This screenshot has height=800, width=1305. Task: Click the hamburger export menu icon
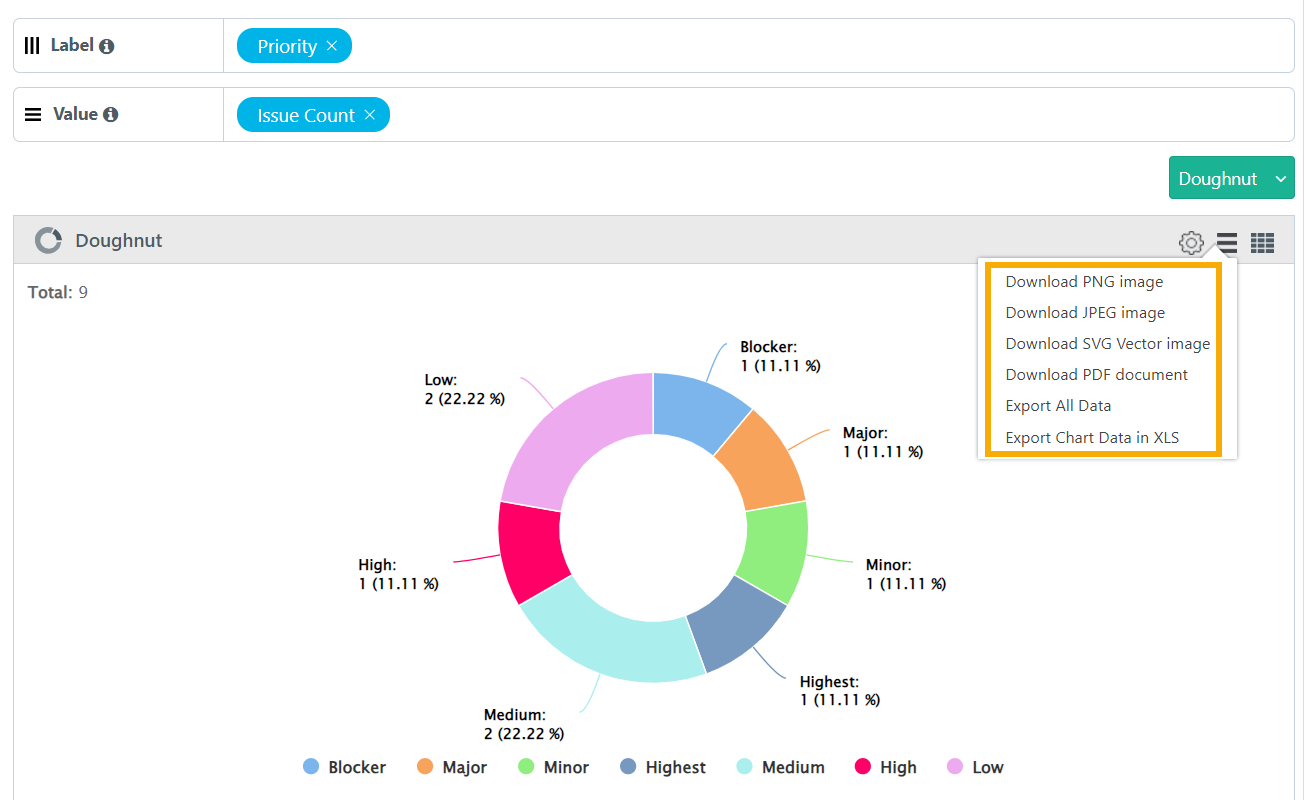[x=1227, y=242]
